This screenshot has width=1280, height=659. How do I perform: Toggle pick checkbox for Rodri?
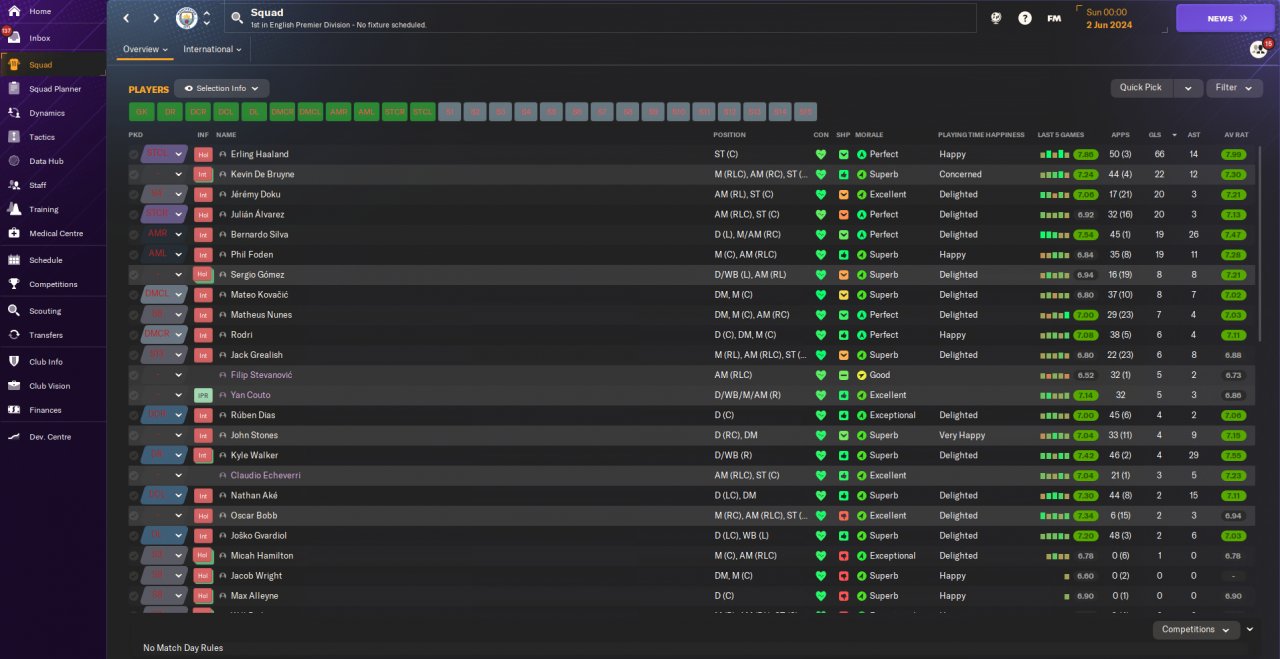point(134,335)
